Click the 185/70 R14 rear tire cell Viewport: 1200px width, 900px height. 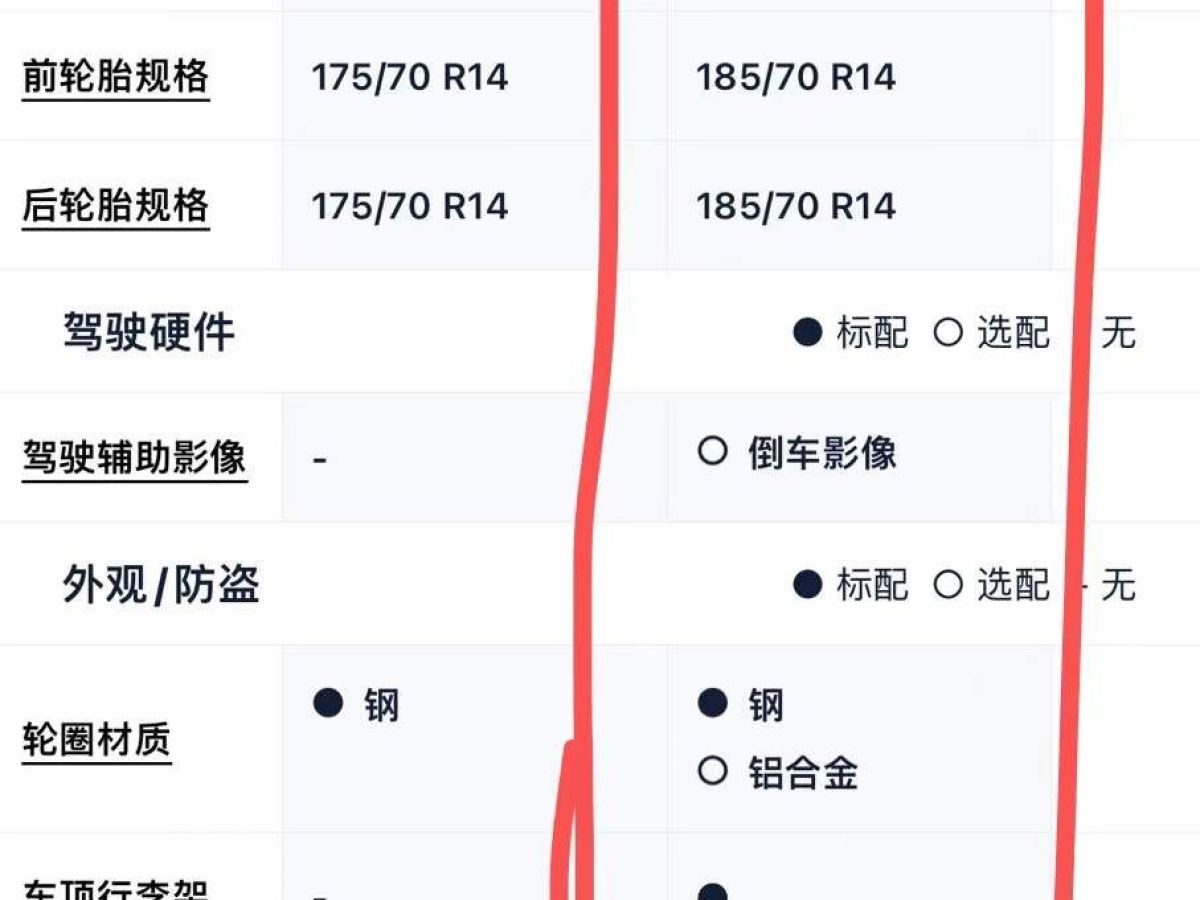point(796,206)
